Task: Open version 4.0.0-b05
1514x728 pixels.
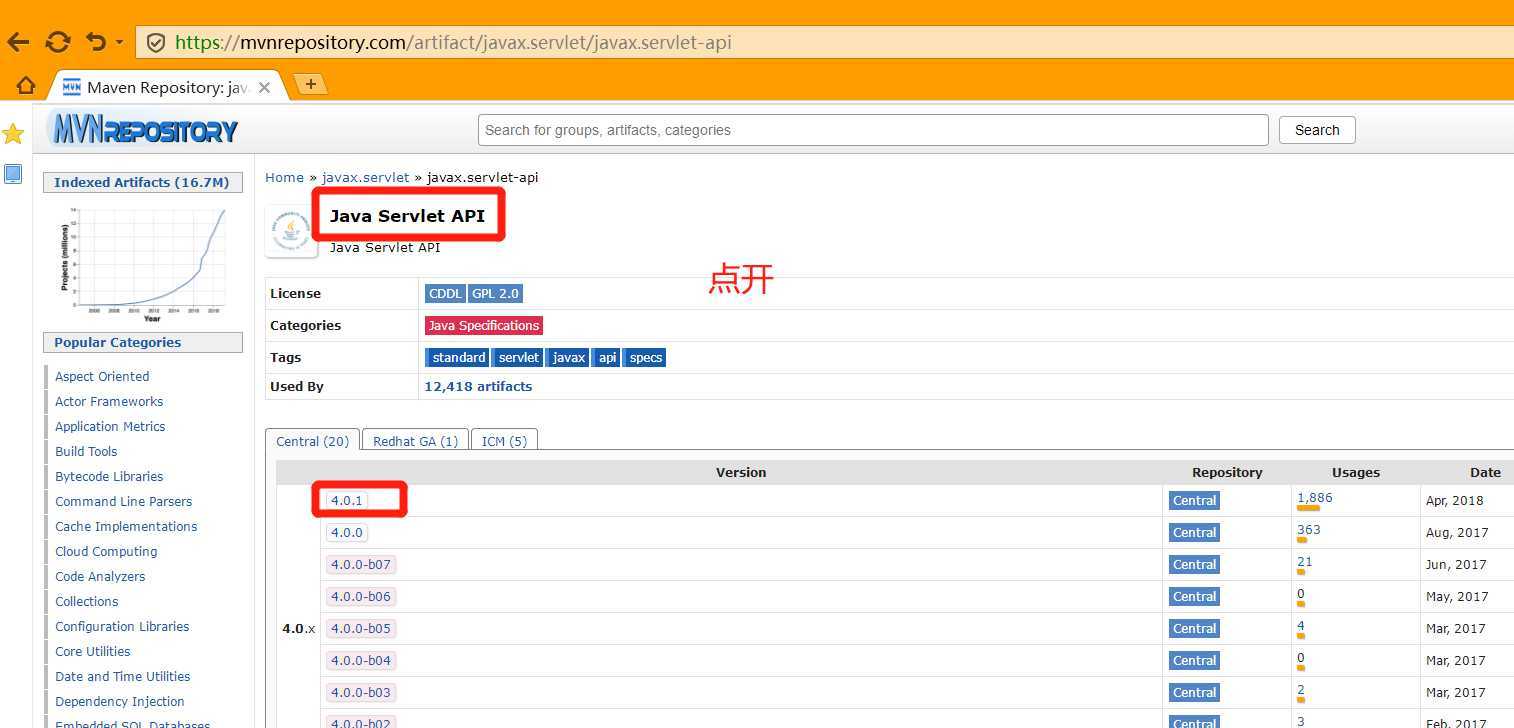Action: point(360,629)
